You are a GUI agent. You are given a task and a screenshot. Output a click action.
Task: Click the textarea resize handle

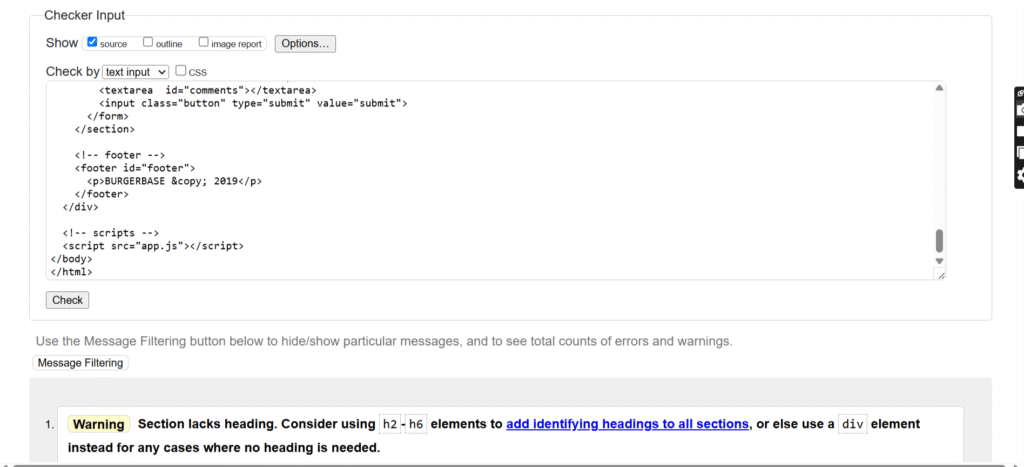(940, 274)
